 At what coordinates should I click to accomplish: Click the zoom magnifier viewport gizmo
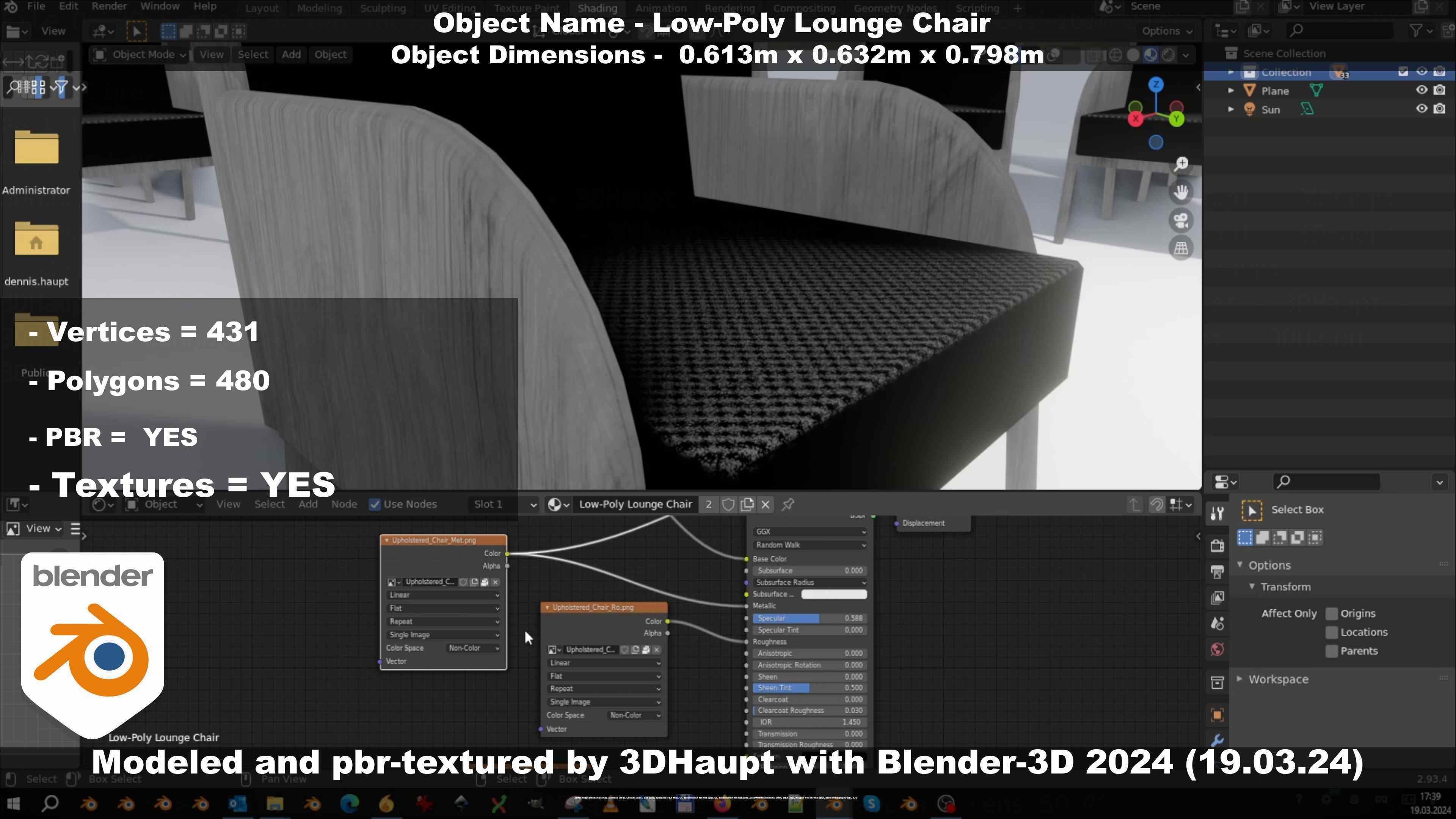[1181, 165]
